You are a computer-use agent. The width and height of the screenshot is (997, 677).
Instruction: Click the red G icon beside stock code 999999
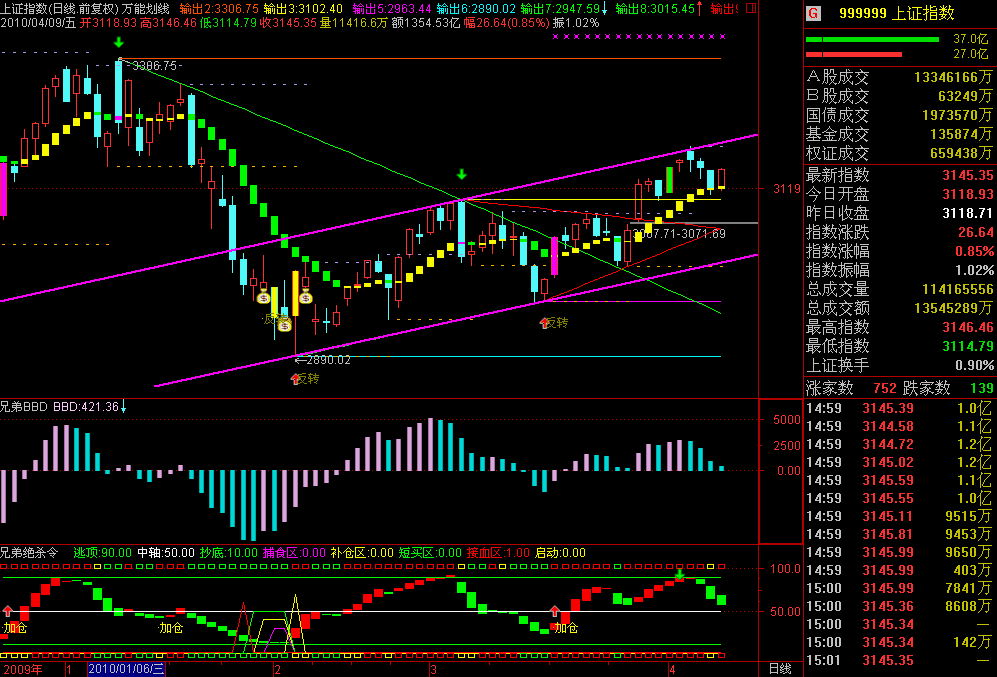(x=813, y=13)
